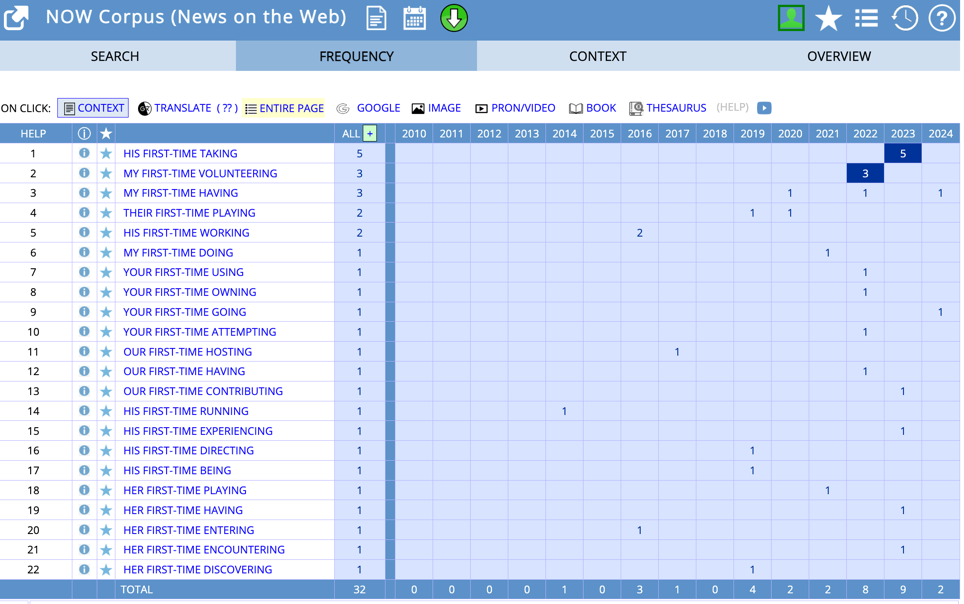
Task: Click the HELP column header
Action: pos(33,133)
